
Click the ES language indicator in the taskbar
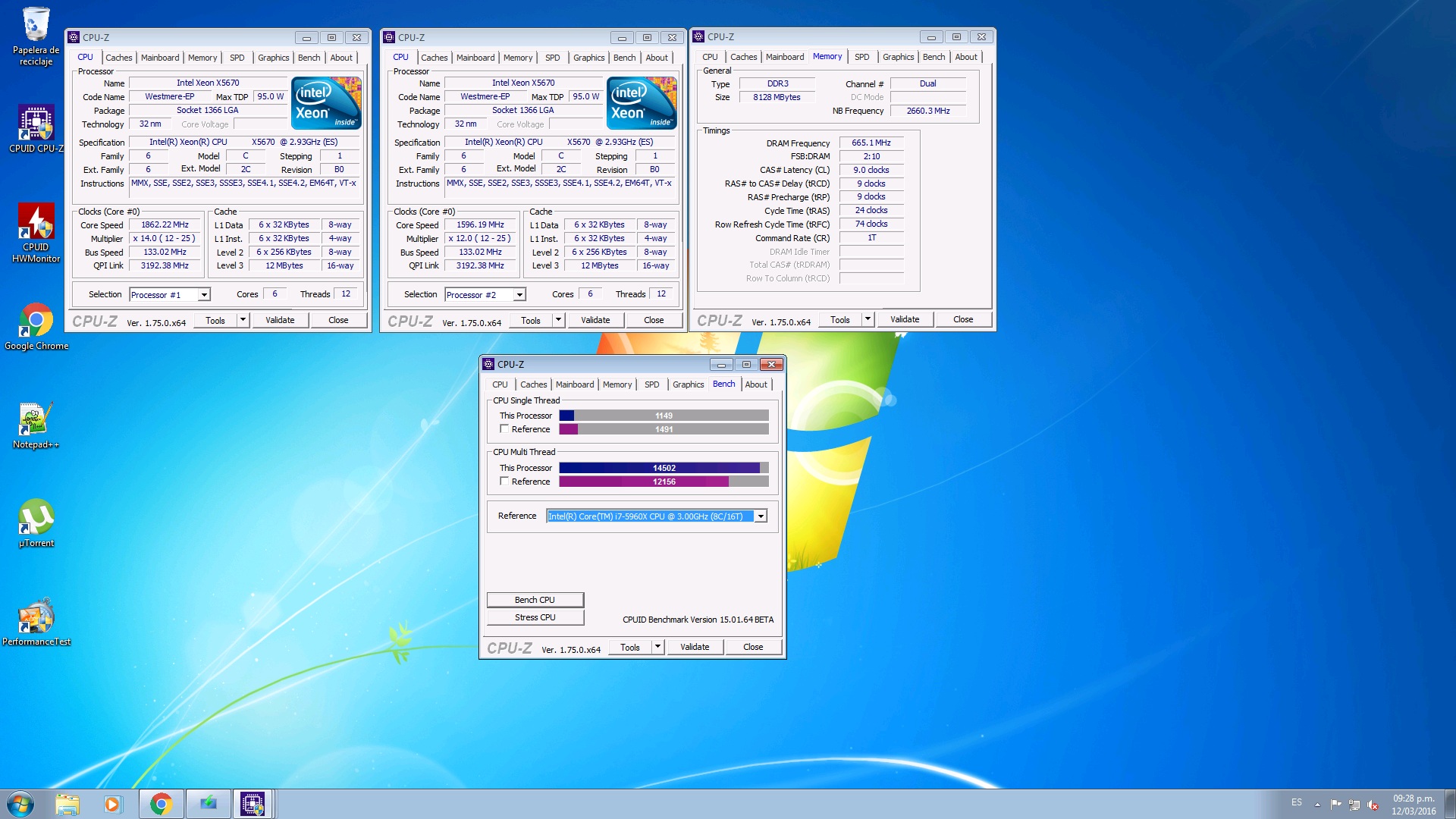(x=1297, y=802)
